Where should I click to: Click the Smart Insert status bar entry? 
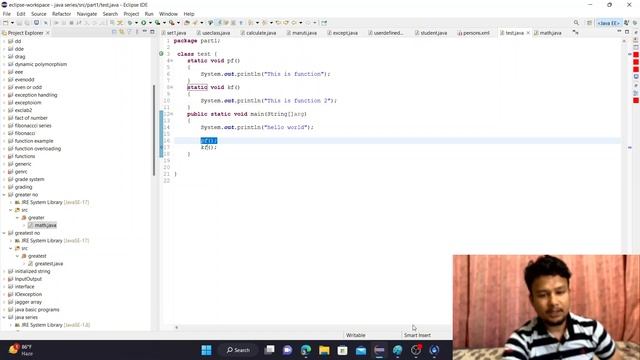pos(417,335)
